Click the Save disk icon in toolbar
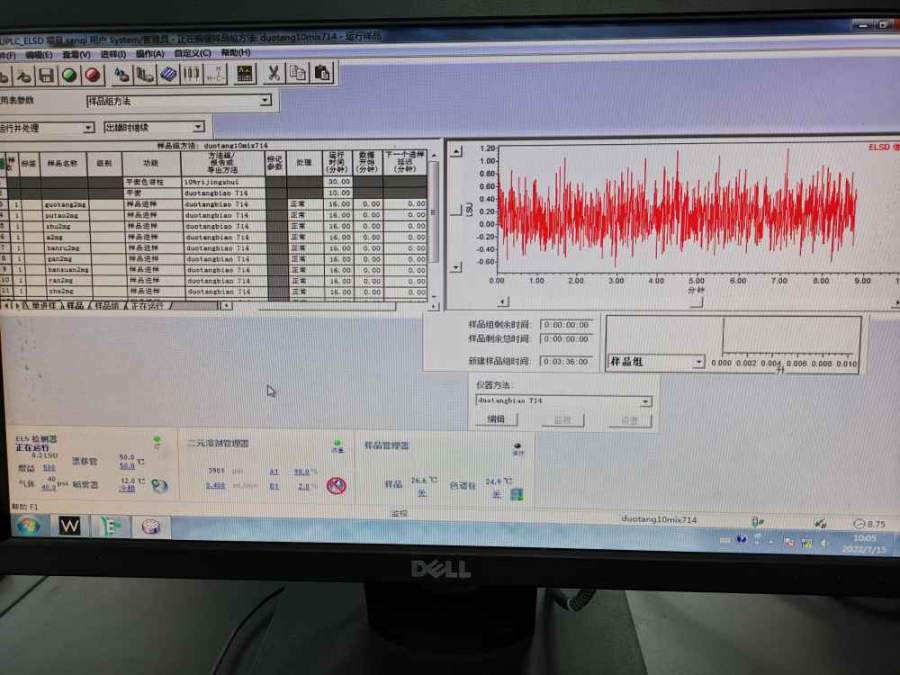The height and width of the screenshot is (675, 900). tap(46, 75)
